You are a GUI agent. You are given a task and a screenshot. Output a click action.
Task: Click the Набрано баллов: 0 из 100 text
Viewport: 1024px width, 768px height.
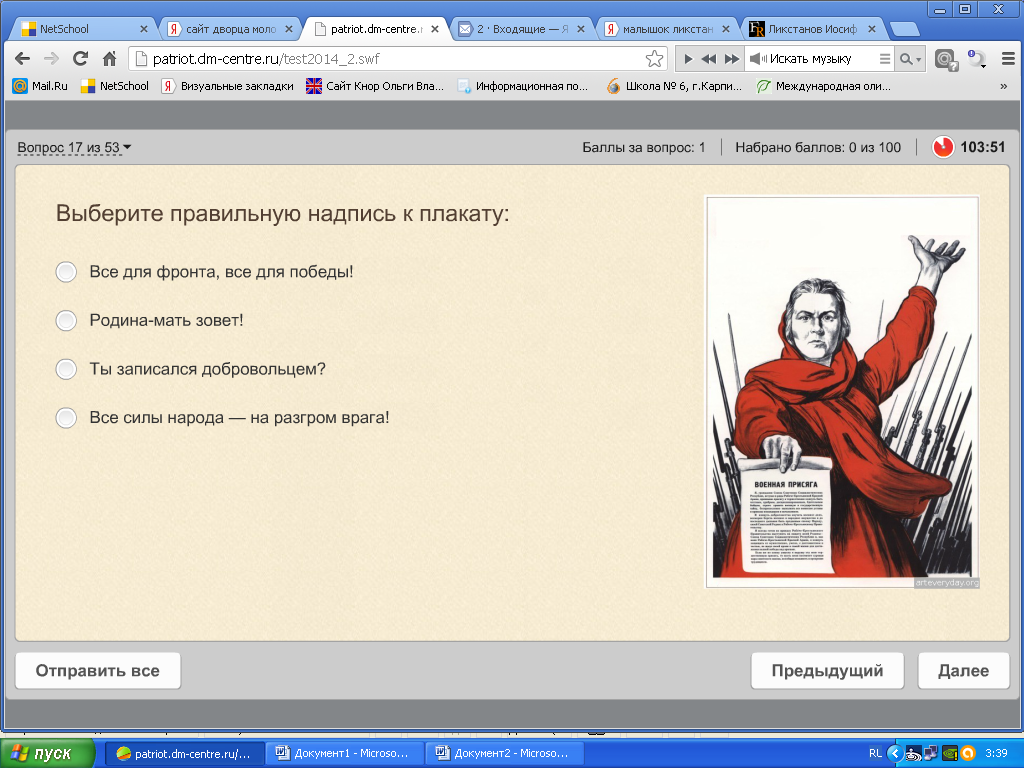coord(818,148)
